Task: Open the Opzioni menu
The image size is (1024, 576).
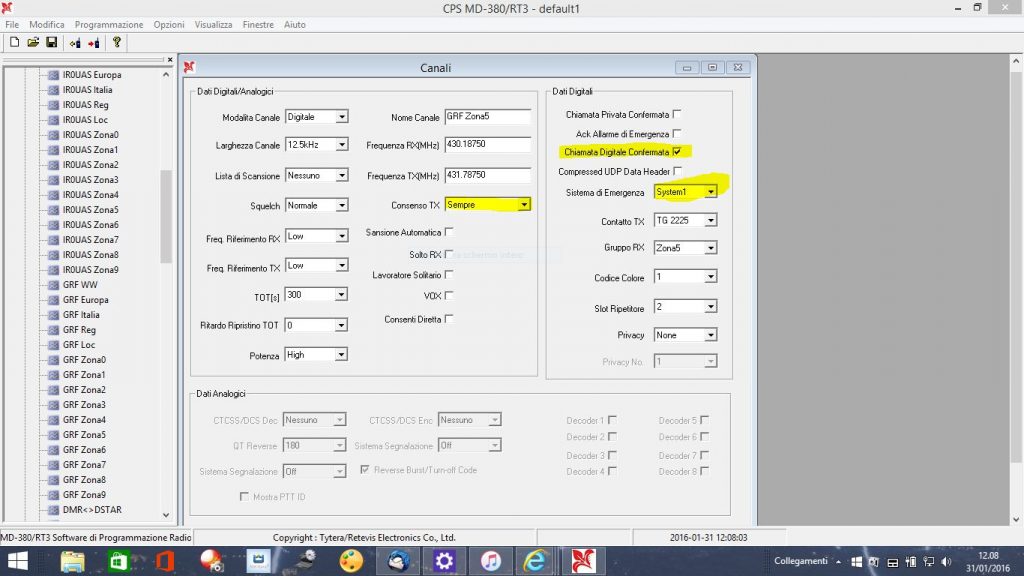Action: (168, 24)
